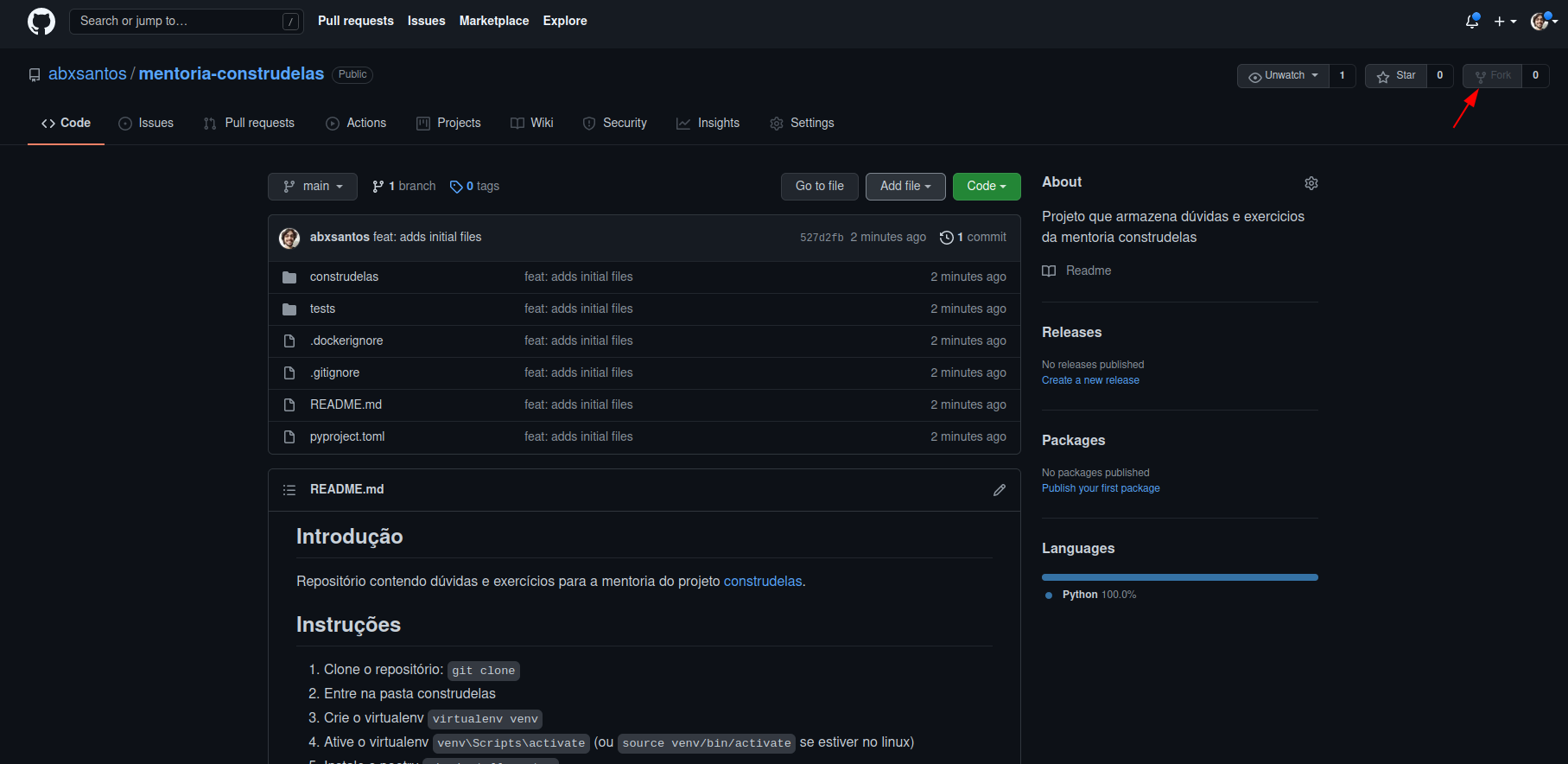This screenshot has width=1568, height=764.
Task: Open the mentoria-construdelas repository link
Action: pyautogui.click(x=231, y=73)
